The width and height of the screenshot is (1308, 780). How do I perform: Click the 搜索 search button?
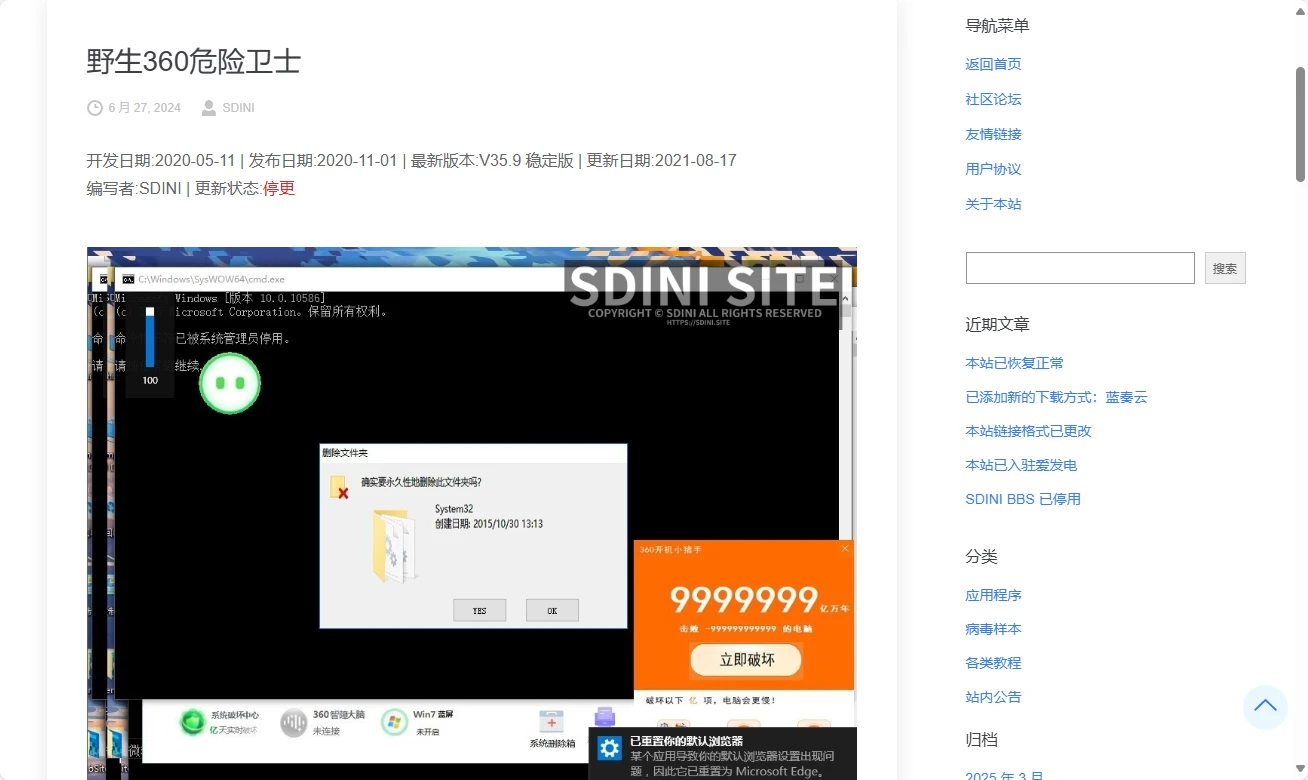coord(1225,268)
